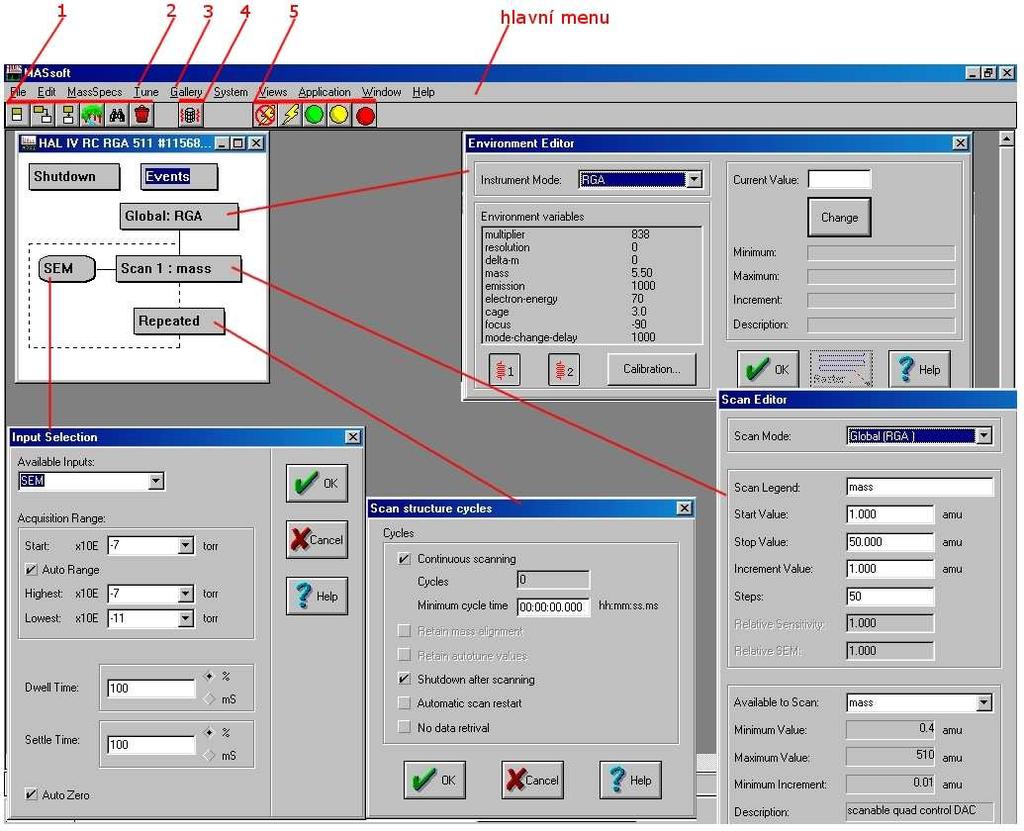Image resolution: width=1024 pixels, height=831 pixels.
Task: Click Help in Environment Editor
Action: 919,369
